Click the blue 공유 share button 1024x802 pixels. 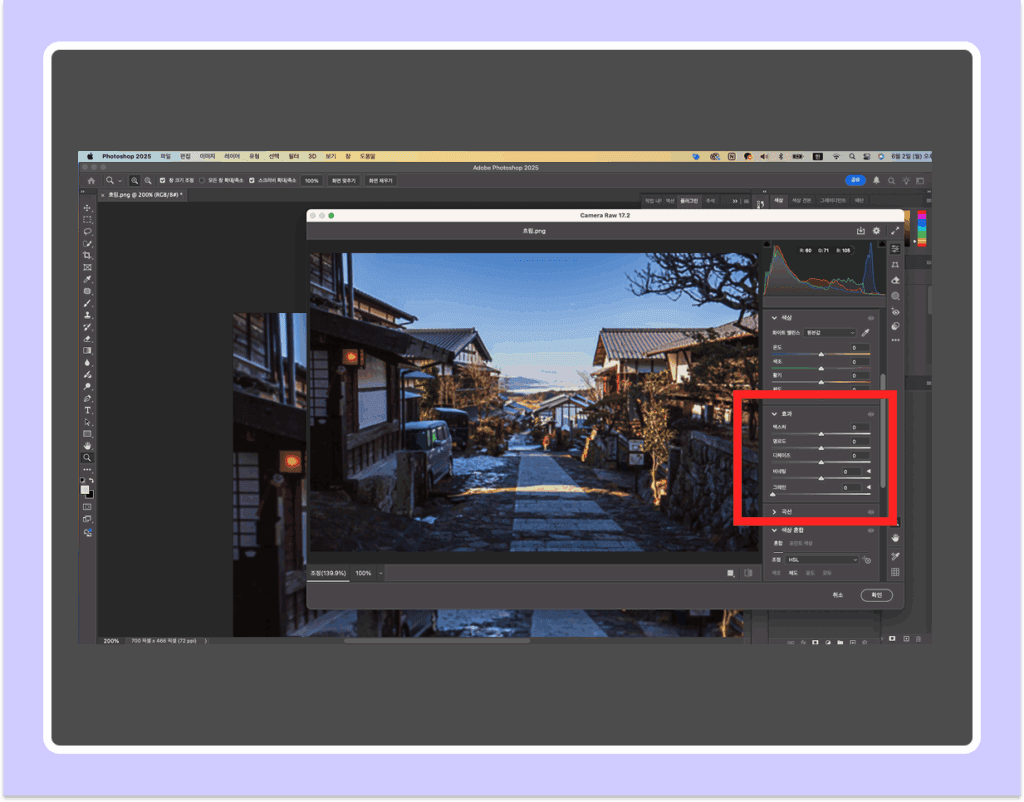(856, 180)
